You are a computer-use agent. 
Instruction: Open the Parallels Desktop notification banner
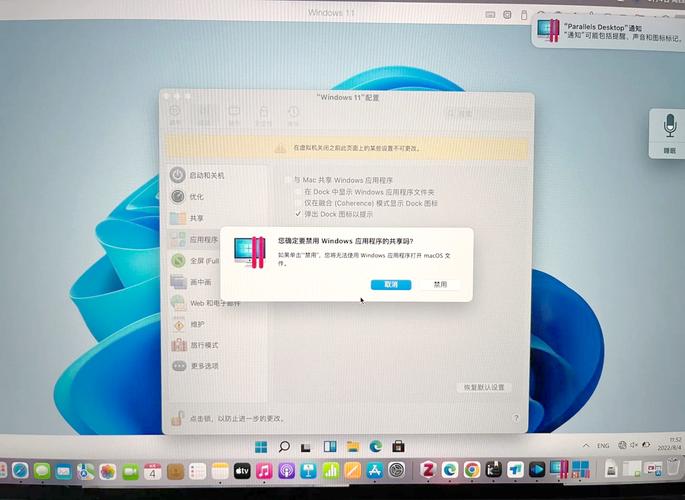[609, 32]
